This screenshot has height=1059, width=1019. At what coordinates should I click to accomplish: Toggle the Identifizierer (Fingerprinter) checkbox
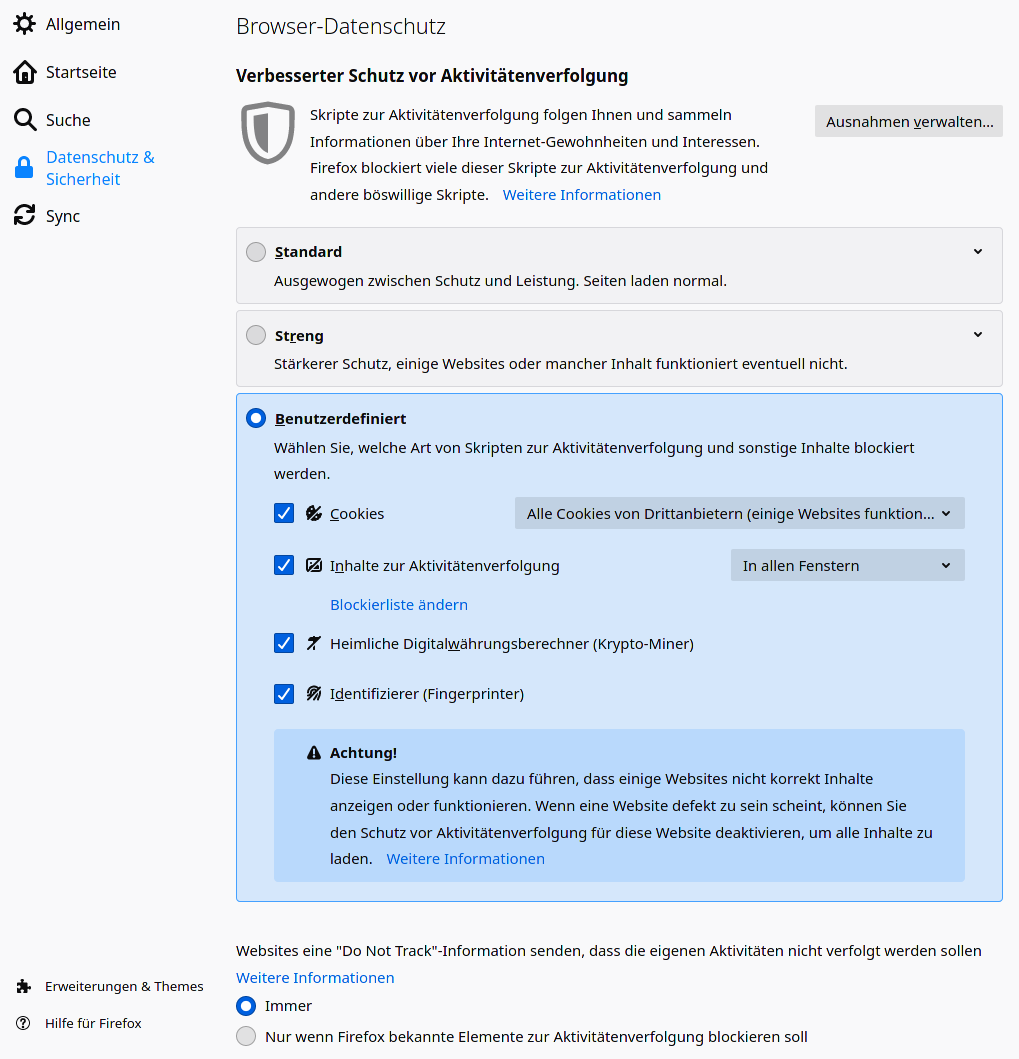[284, 694]
